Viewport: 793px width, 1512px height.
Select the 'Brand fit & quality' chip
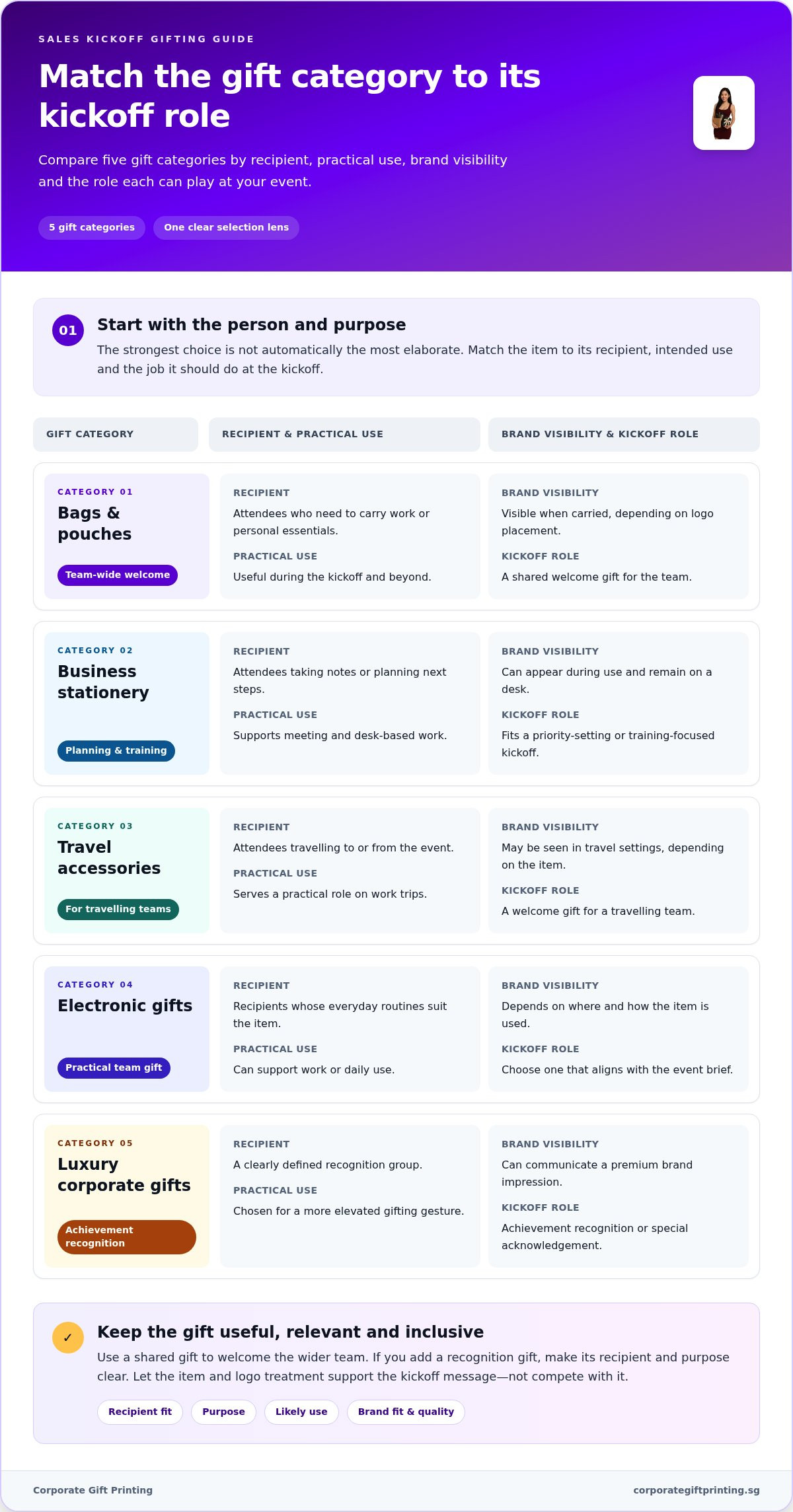[x=406, y=1412]
